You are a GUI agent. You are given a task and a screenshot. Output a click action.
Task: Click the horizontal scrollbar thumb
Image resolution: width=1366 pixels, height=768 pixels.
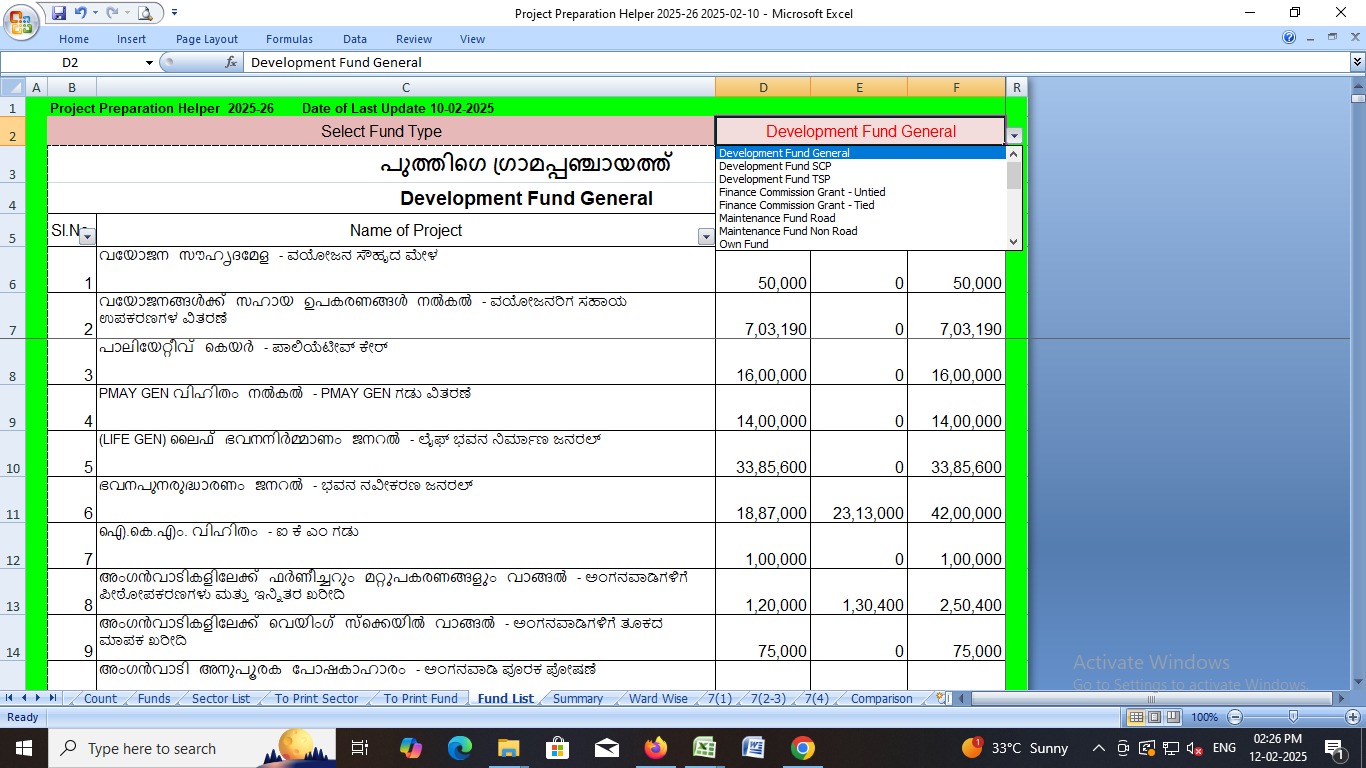click(1150, 698)
